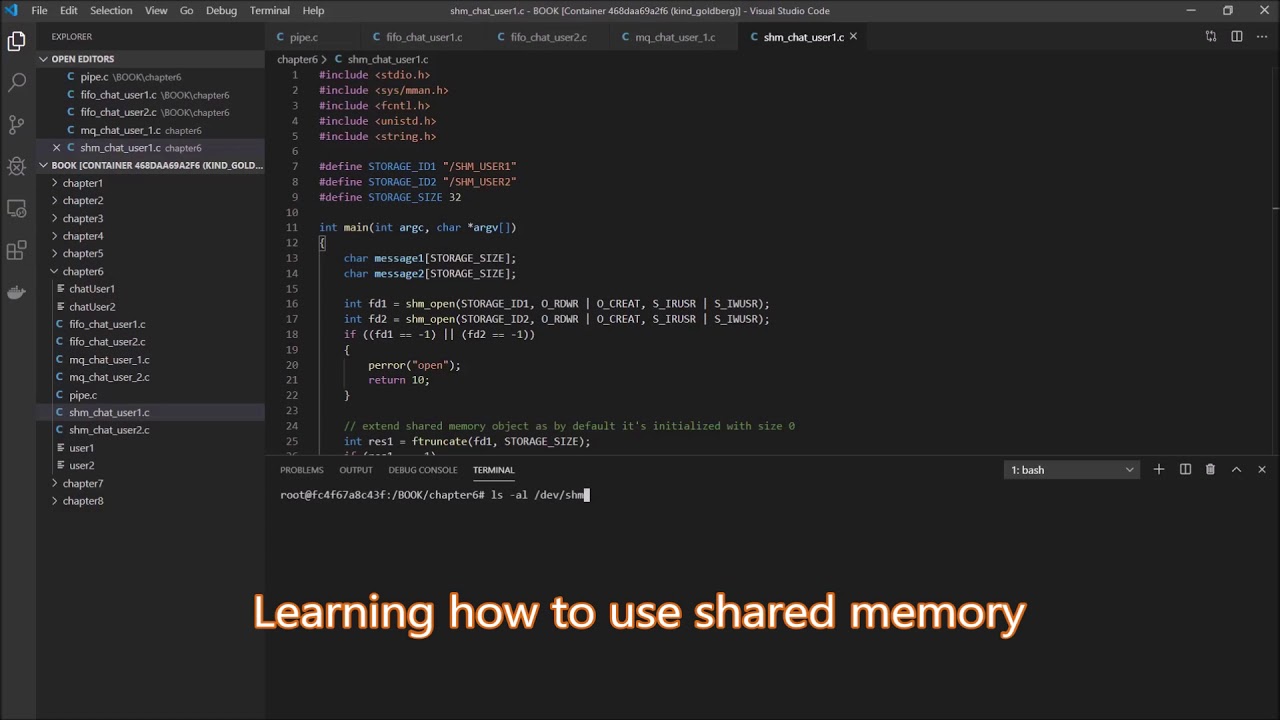The width and height of the screenshot is (1280, 720).
Task: Split the terminal panel
Action: (x=1185, y=469)
